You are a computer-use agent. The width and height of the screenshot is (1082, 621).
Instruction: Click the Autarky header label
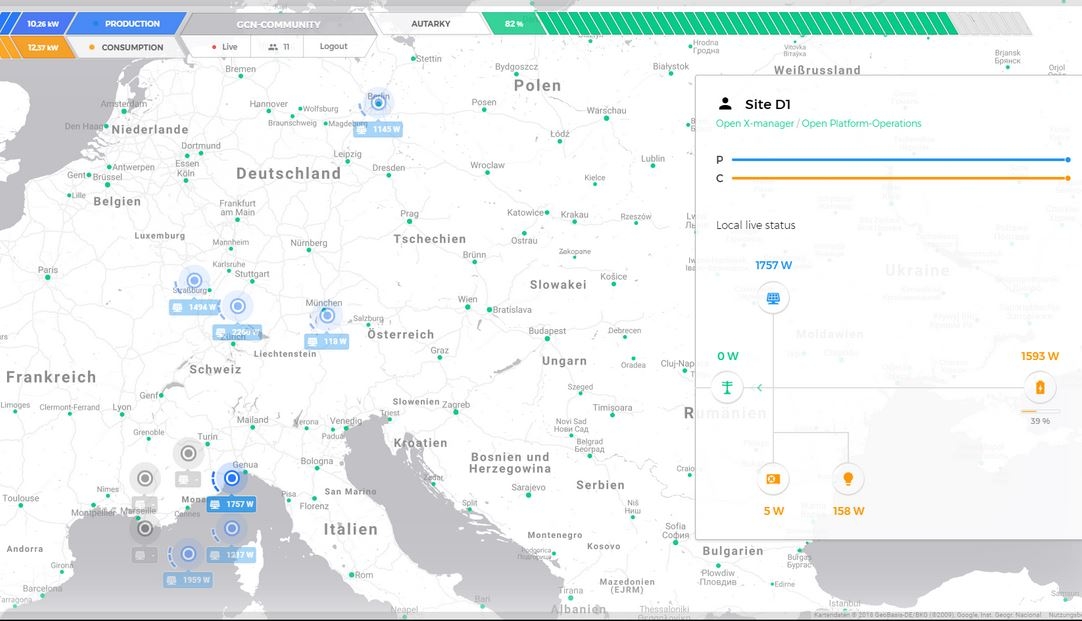coord(431,23)
